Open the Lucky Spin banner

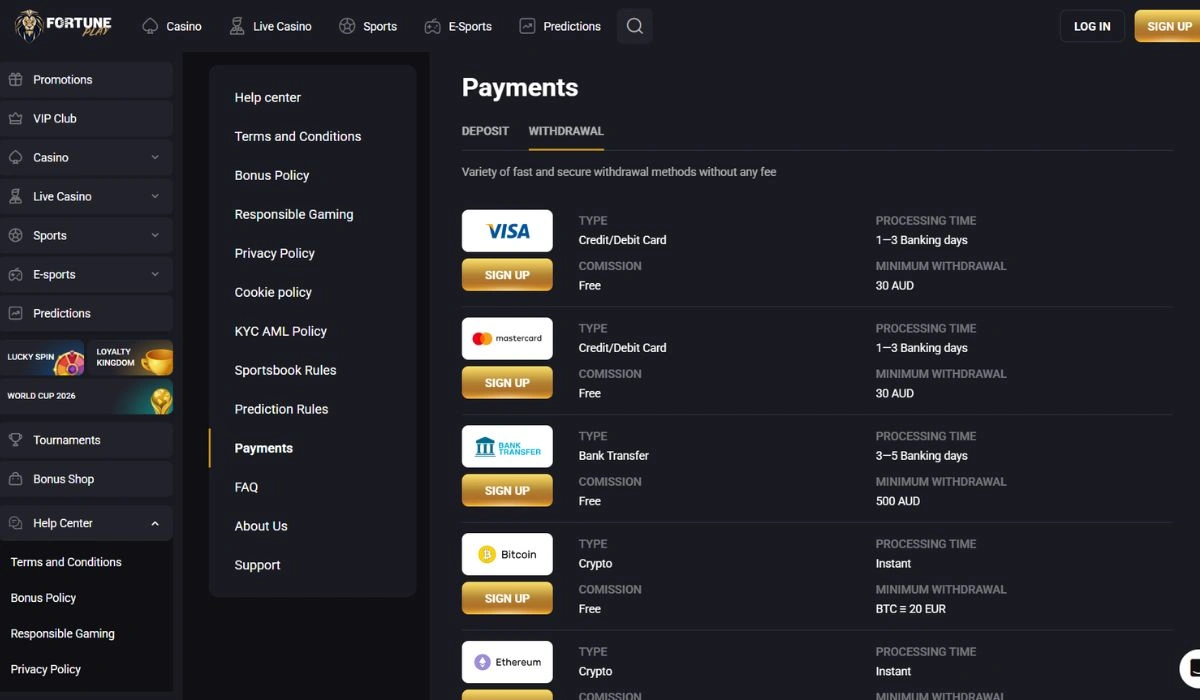(43, 357)
